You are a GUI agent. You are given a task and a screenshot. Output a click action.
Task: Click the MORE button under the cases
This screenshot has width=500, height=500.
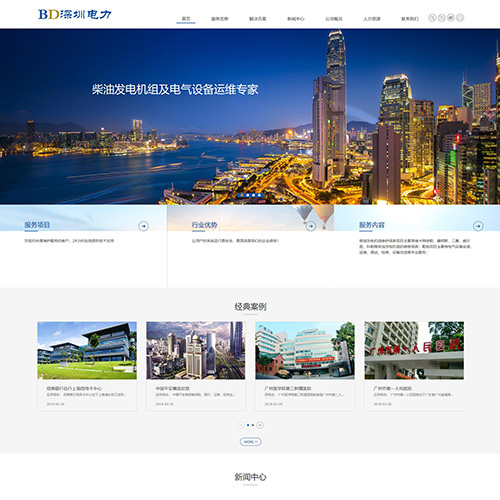point(251,442)
